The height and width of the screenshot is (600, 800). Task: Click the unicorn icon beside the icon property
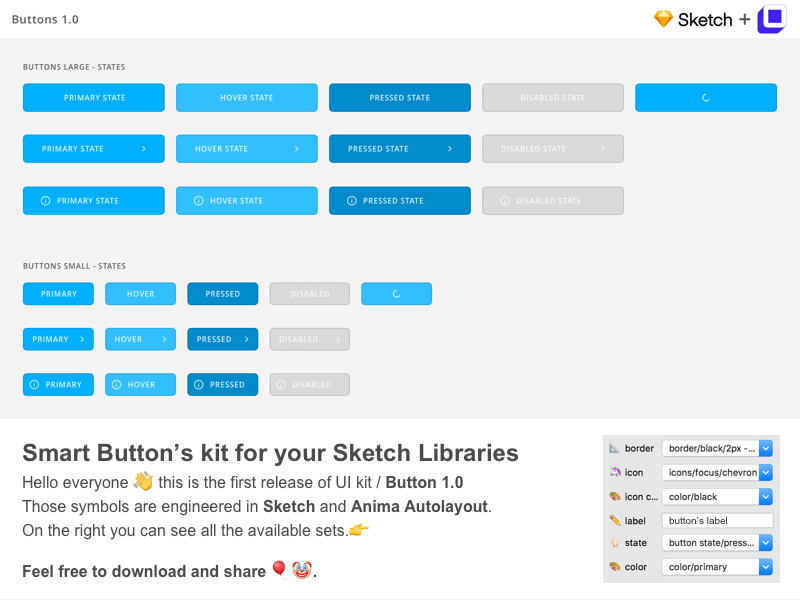point(614,472)
